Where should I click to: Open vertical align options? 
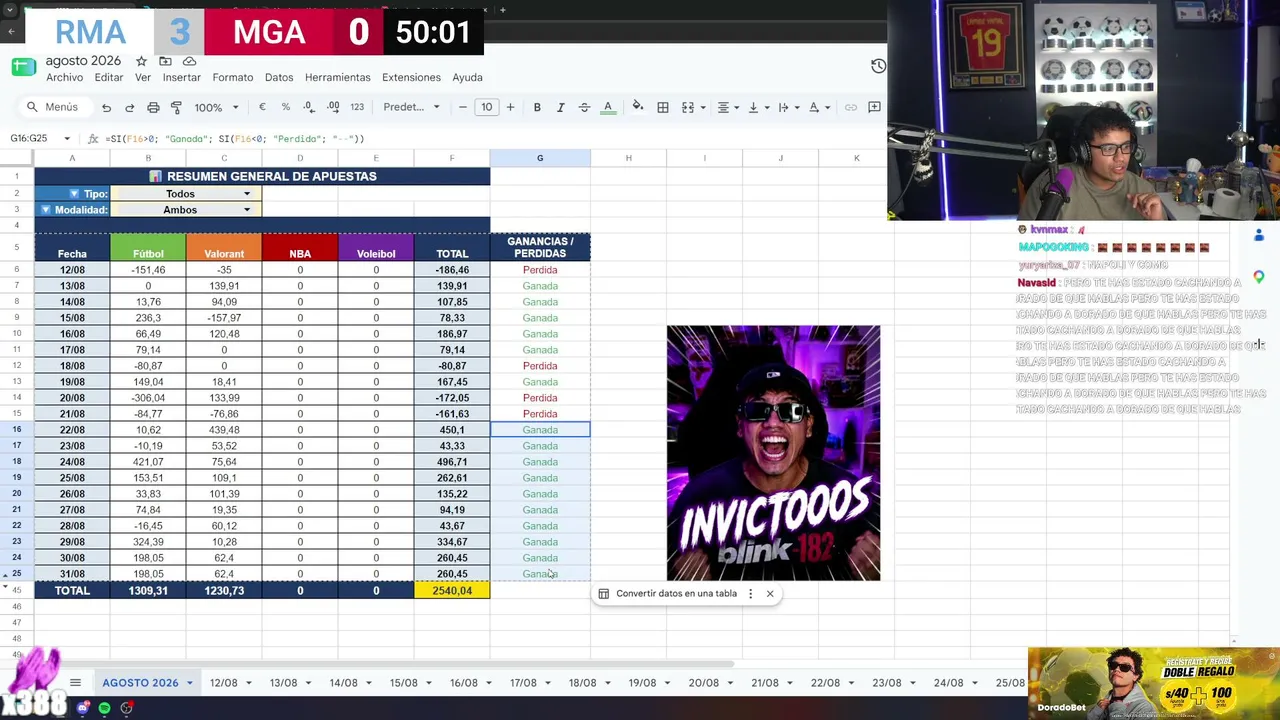click(x=753, y=108)
